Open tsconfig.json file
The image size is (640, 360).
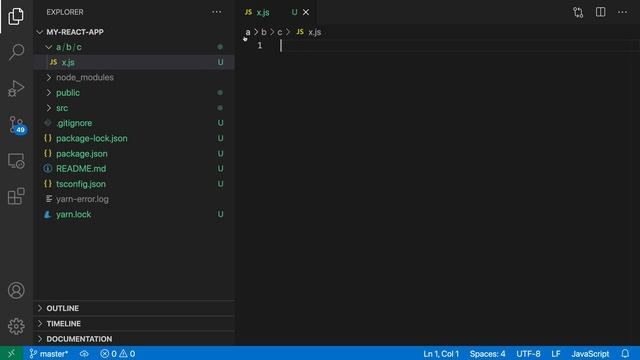point(134,184)
